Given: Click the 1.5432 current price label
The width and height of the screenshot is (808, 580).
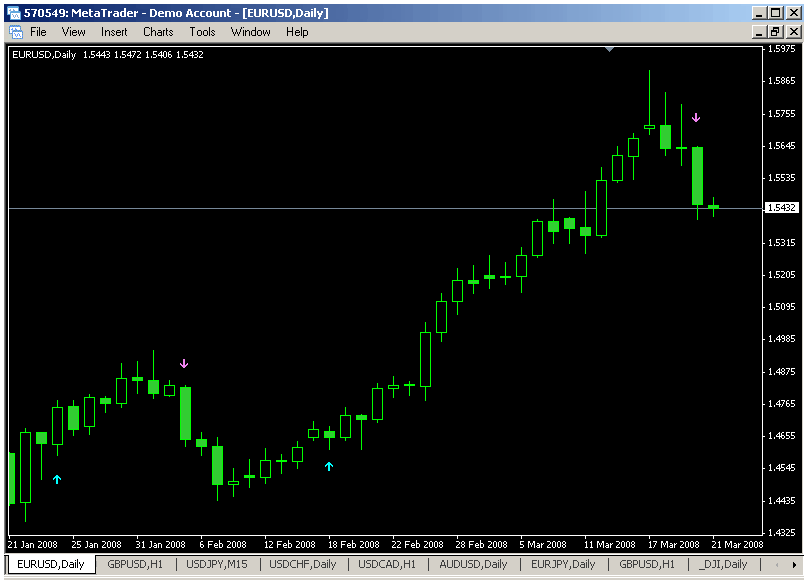Looking at the screenshot, I should [x=780, y=208].
